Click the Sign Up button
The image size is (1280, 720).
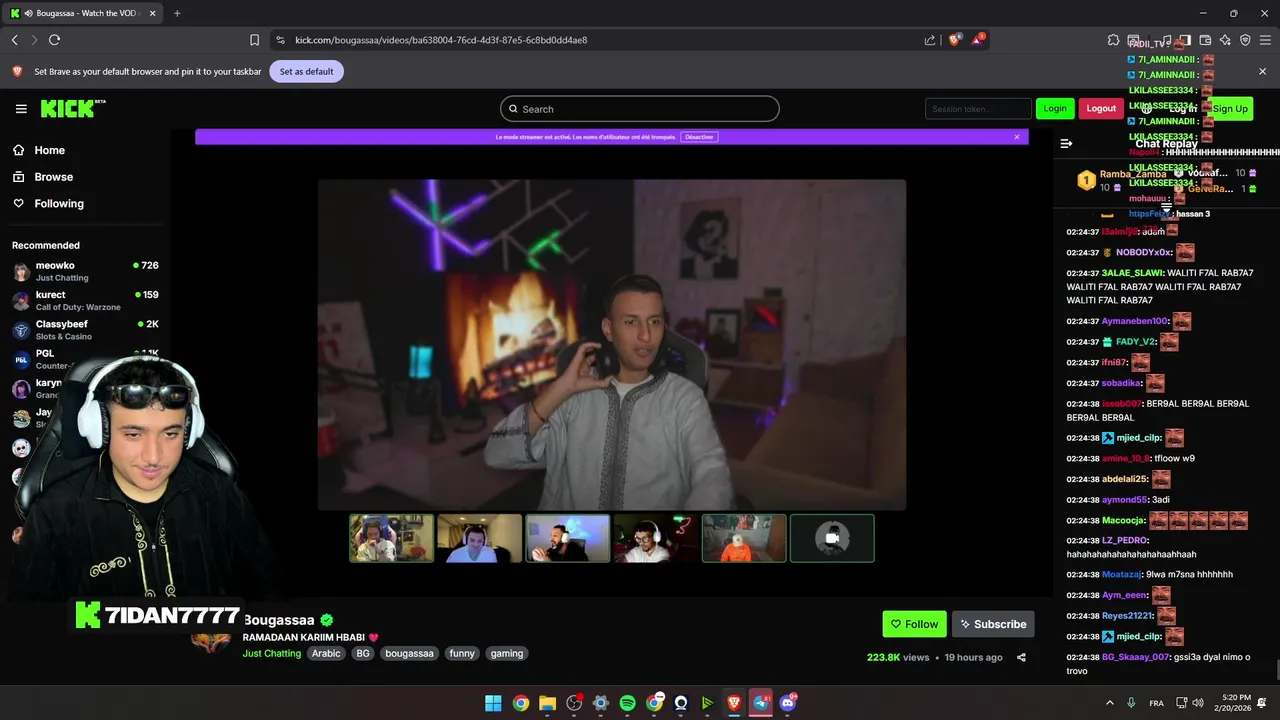1230,108
